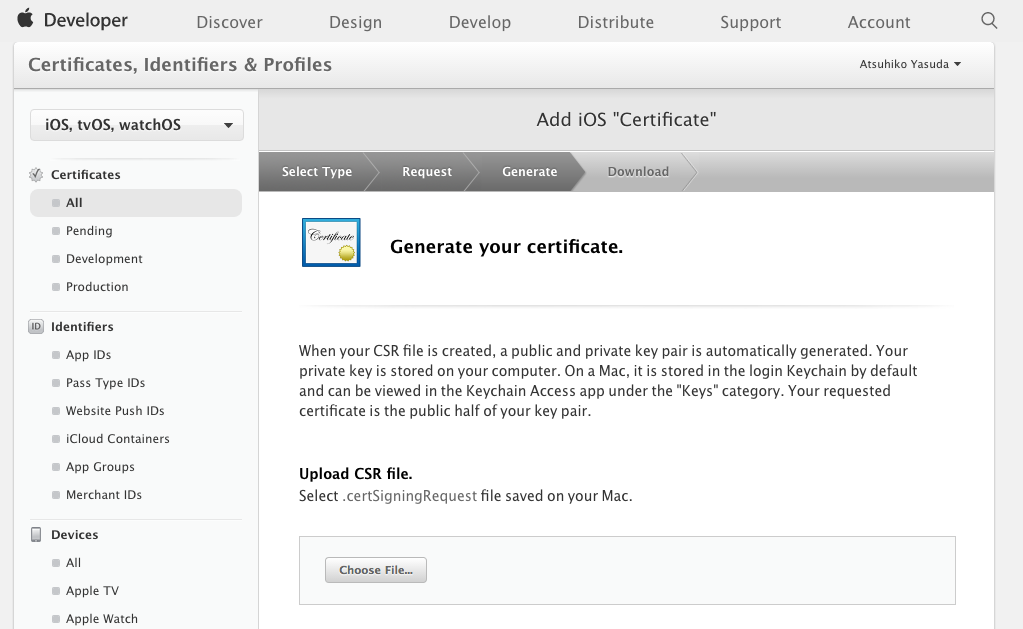
Task: Open Apple Watch devices
Action: coord(102,619)
